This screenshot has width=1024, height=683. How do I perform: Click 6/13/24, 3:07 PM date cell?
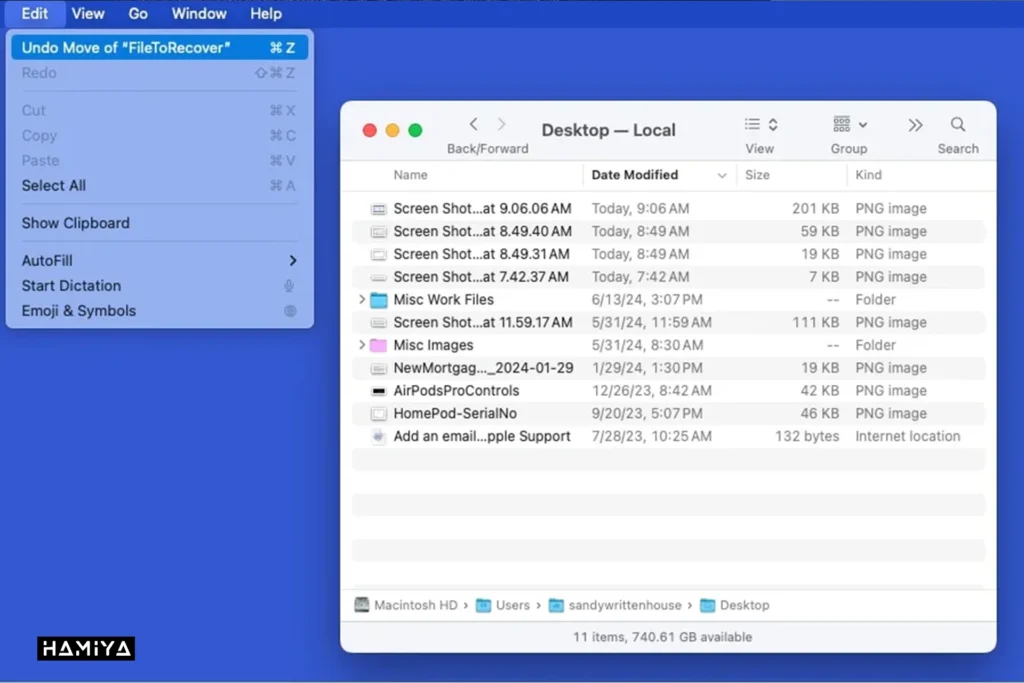click(x=647, y=300)
